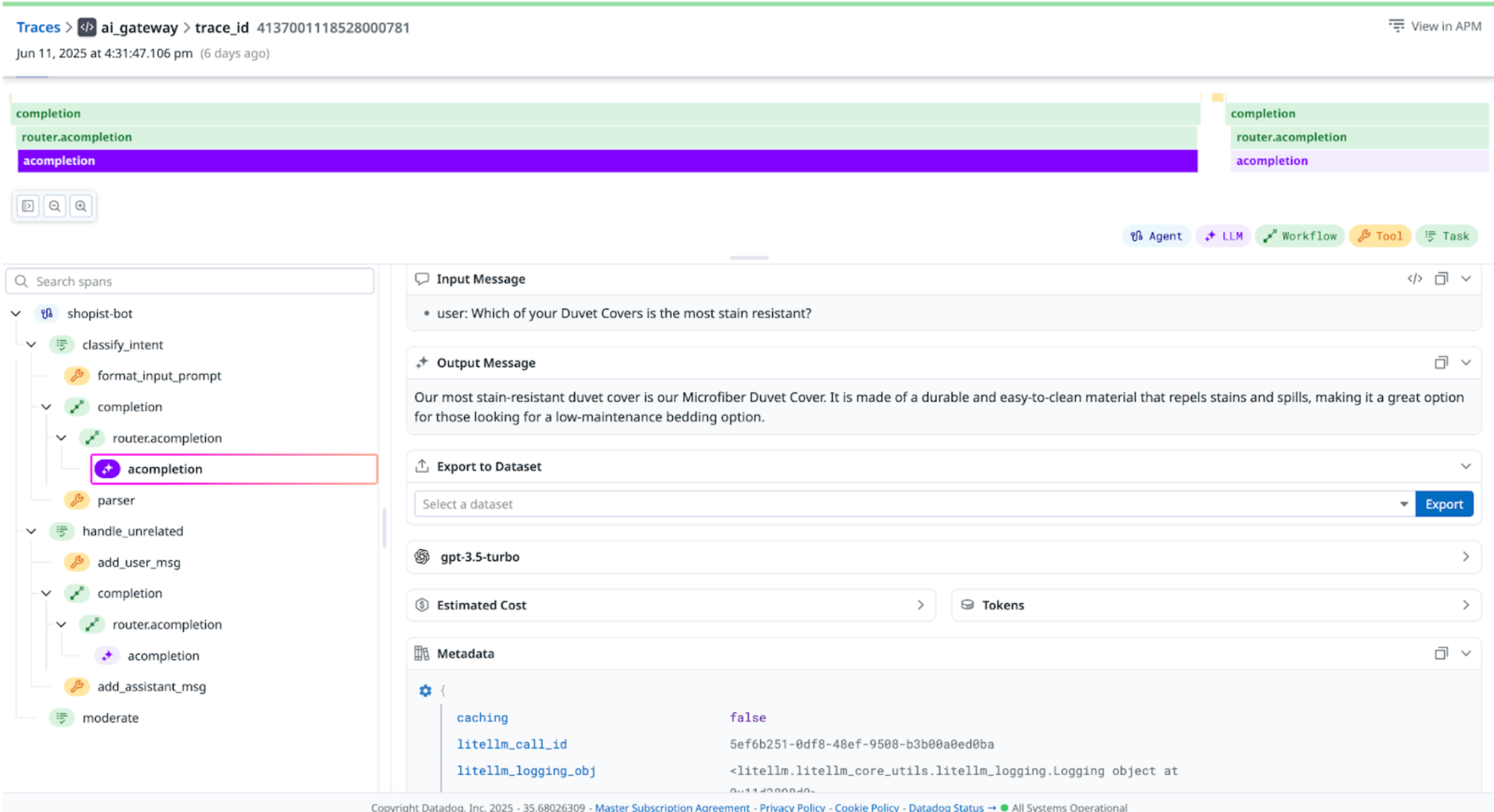1494x812 pixels.
Task: Toggle the span details pane icon
Action: coord(28,206)
